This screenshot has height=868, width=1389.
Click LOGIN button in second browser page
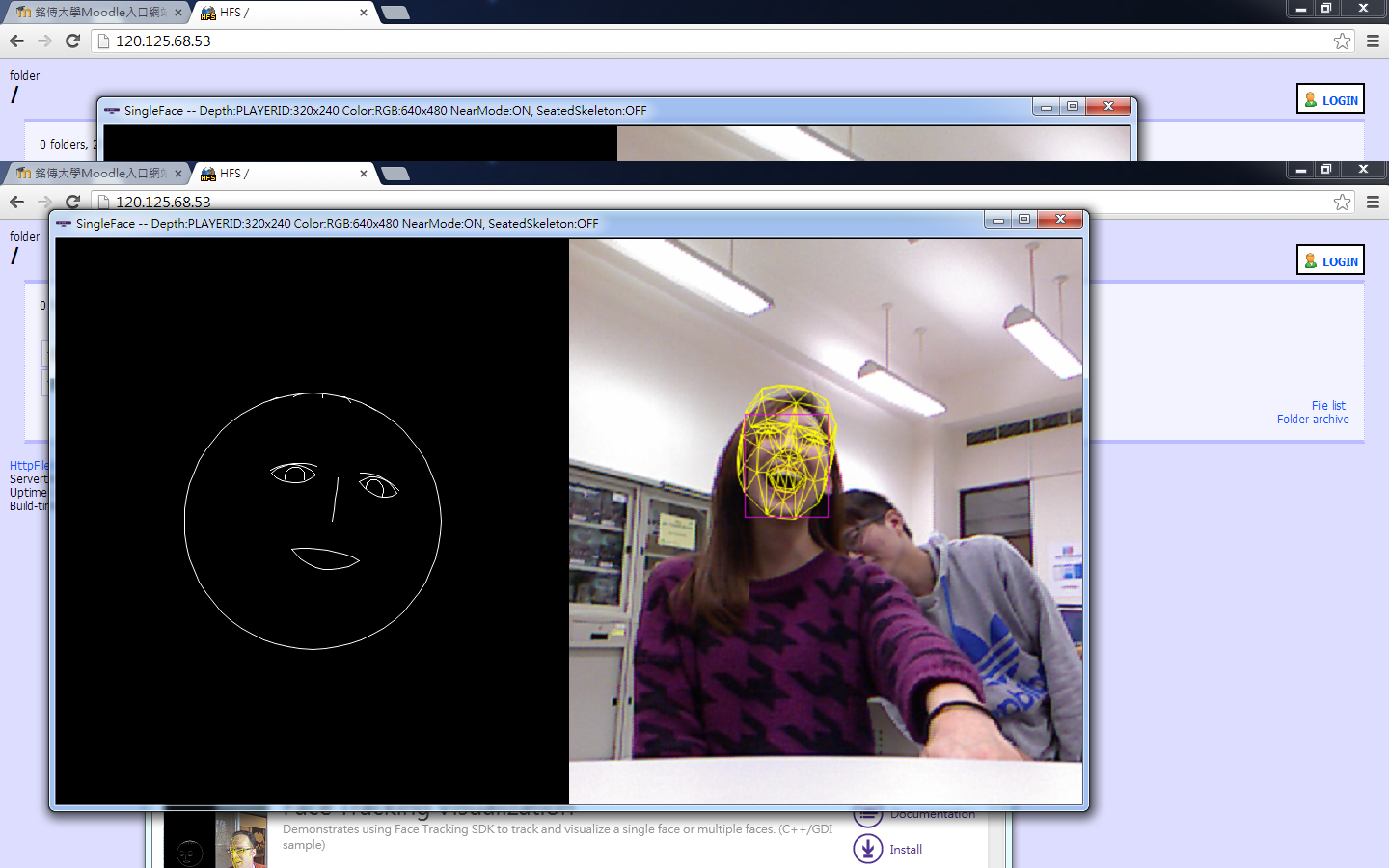(x=1330, y=260)
